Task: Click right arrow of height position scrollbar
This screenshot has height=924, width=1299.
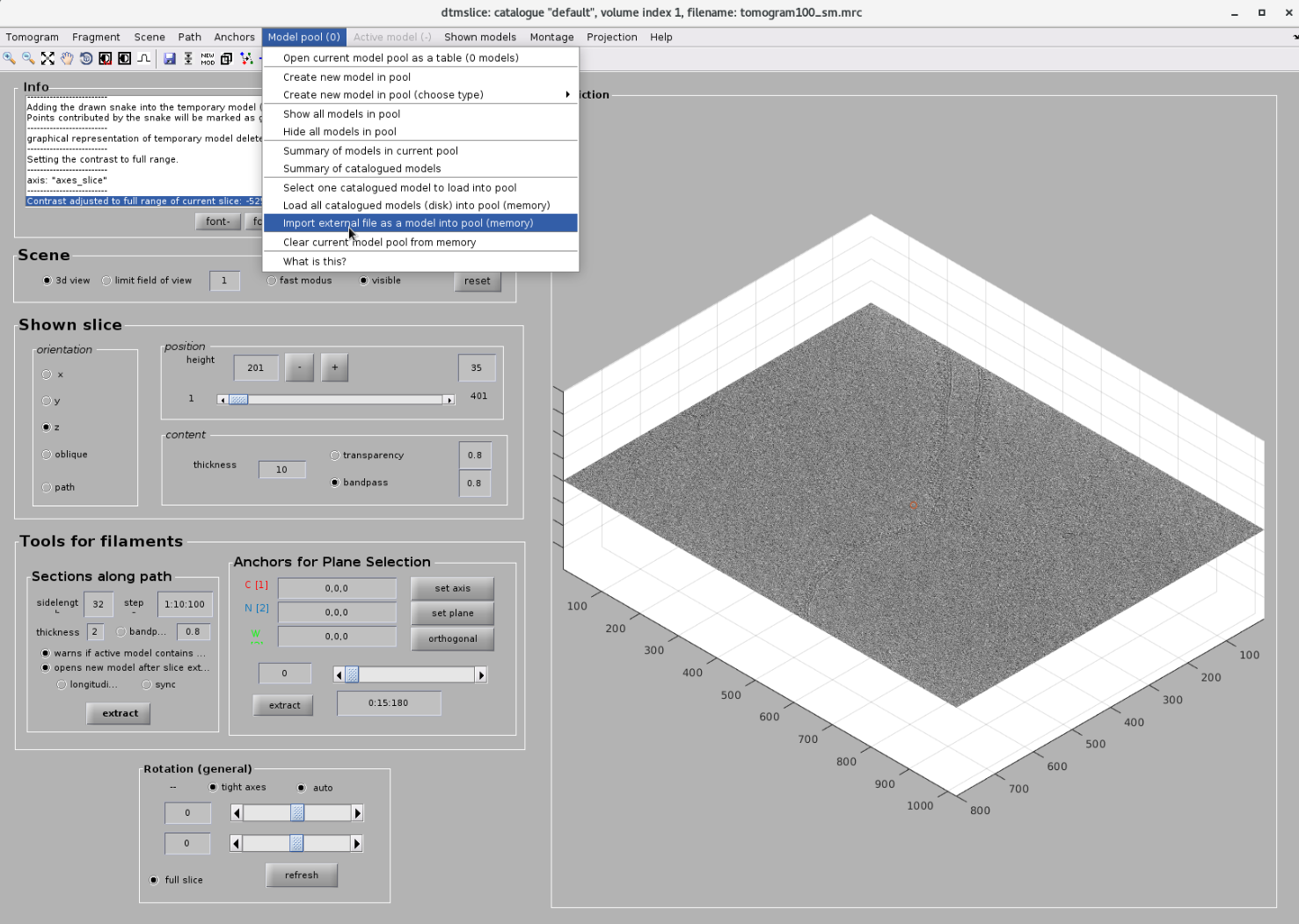Action: (x=449, y=399)
